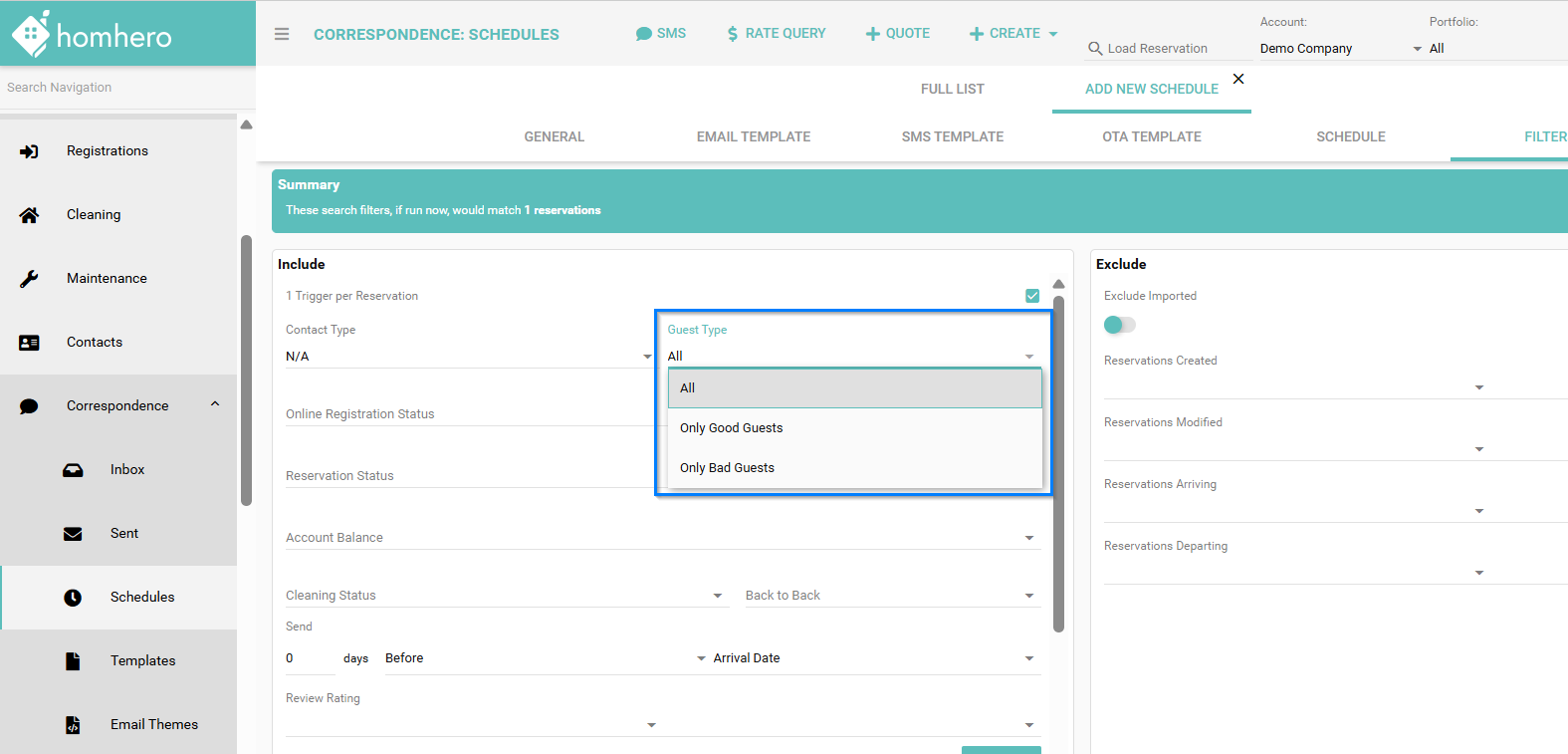Open the Inbox tray icon
1568x754 pixels.
[x=73, y=470]
